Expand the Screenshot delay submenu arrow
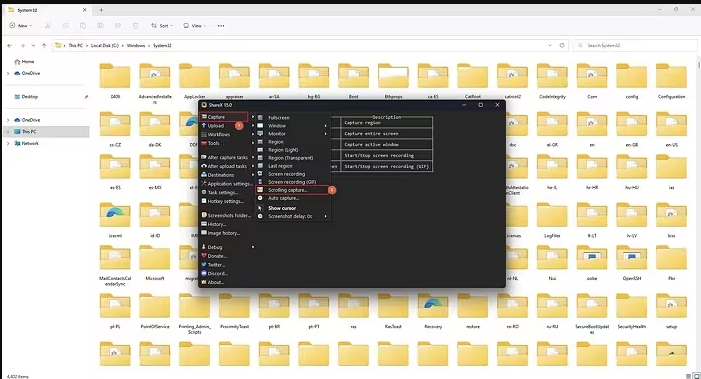This screenshot has height=379, width=701. [x=325, y=216]
